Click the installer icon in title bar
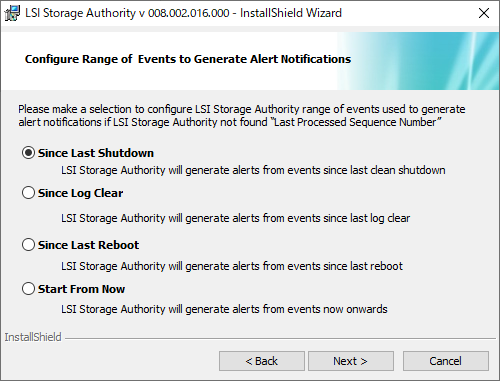Image resolution: width=500 pixels, height=381 pixels. point(12,13)
